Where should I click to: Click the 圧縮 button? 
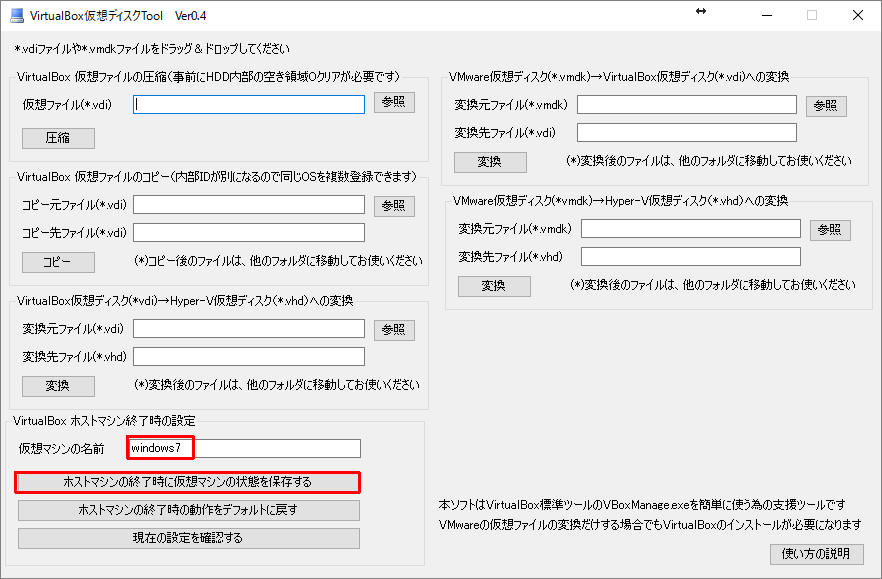[x=58, y=138]
